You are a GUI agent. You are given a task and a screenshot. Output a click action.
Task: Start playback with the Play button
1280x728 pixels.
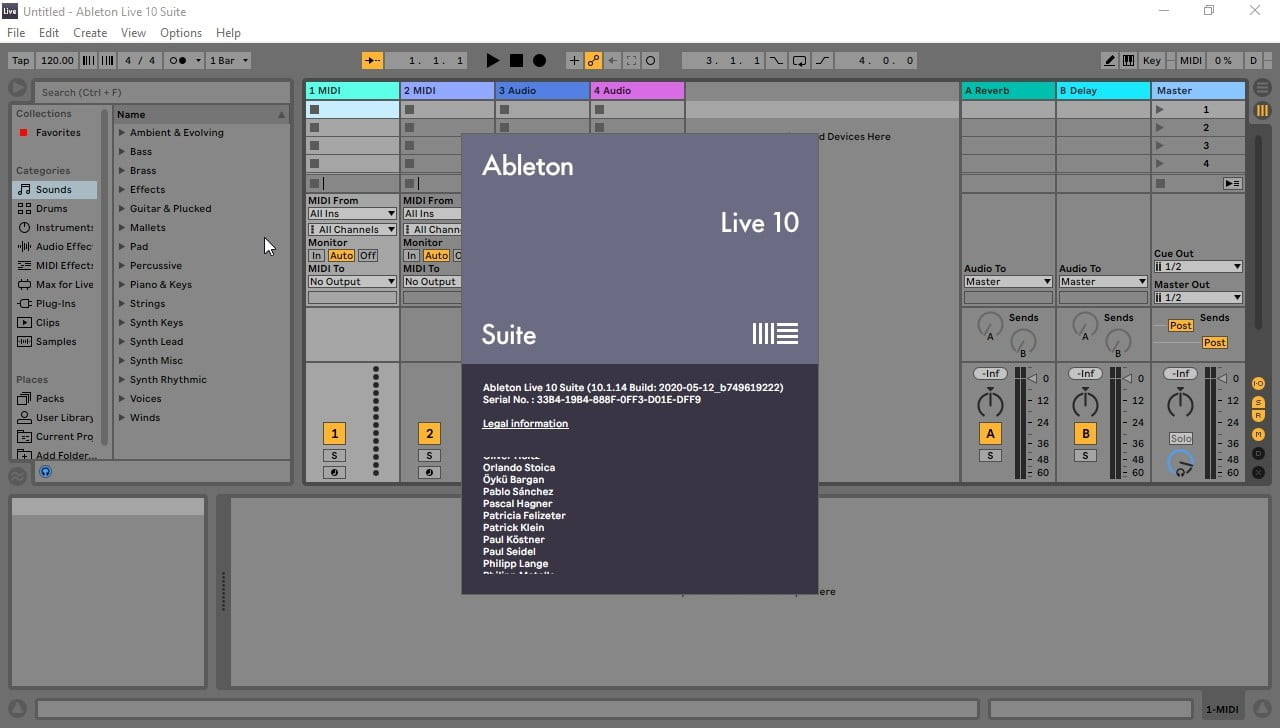click(492, 60)
